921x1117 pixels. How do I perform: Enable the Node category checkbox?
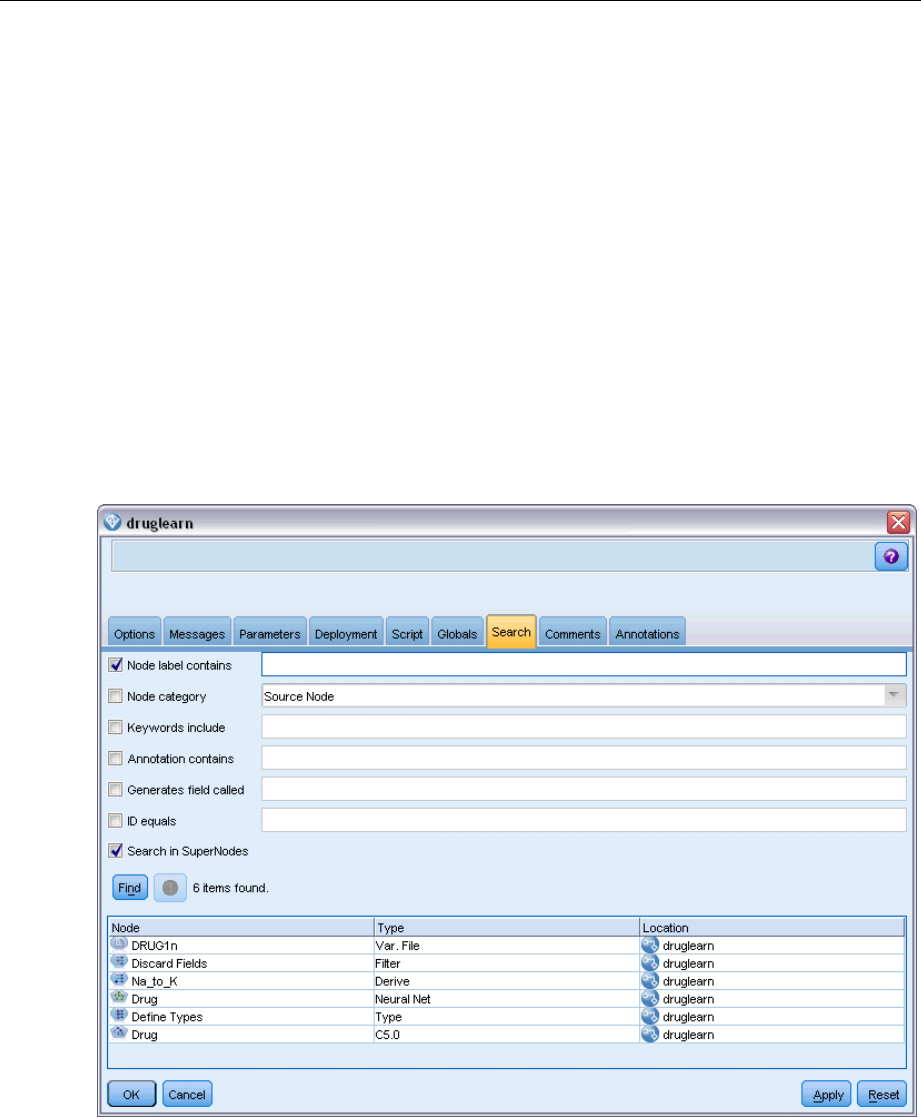(x=115, y=696)
